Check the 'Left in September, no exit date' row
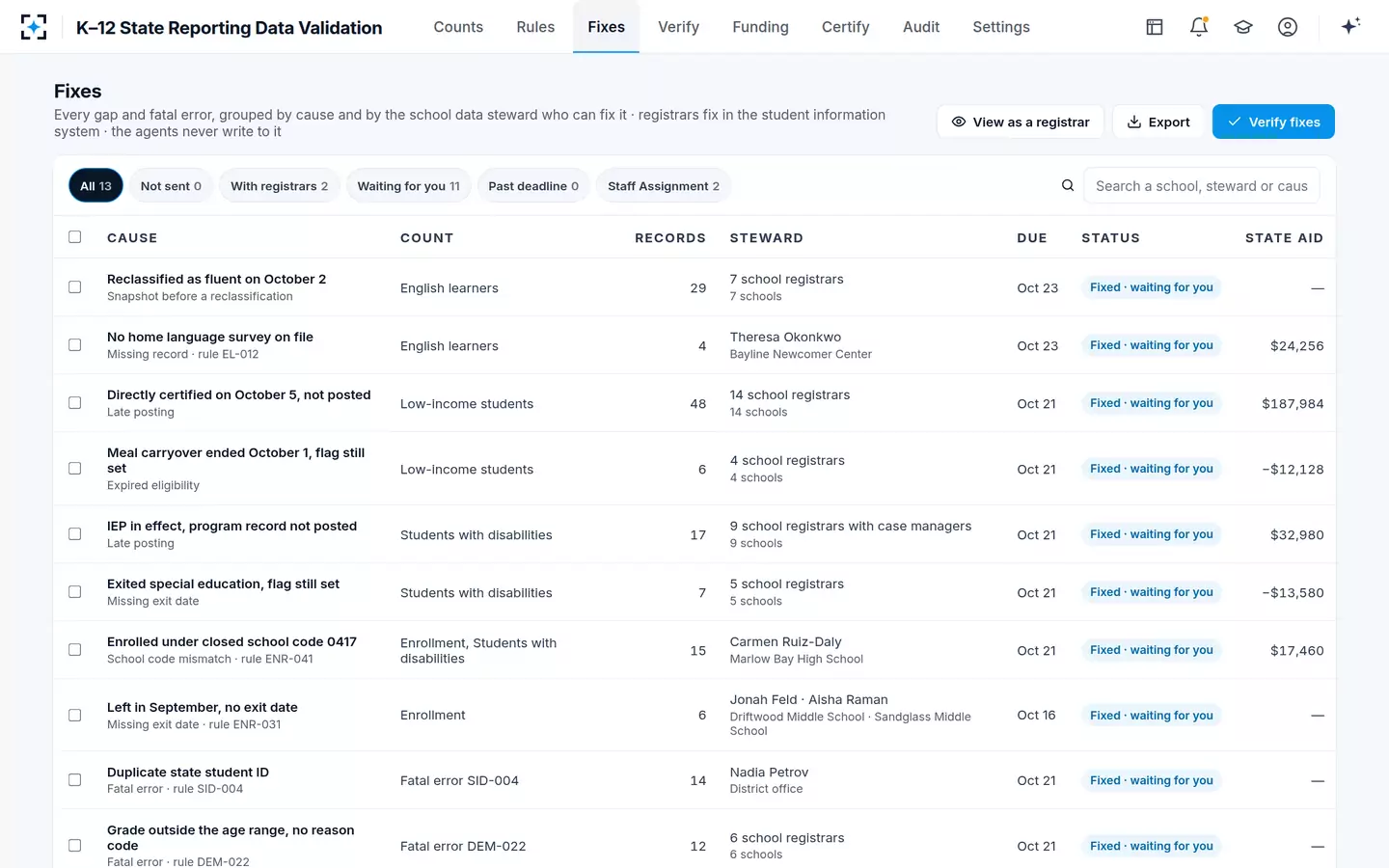 [75, 716]
